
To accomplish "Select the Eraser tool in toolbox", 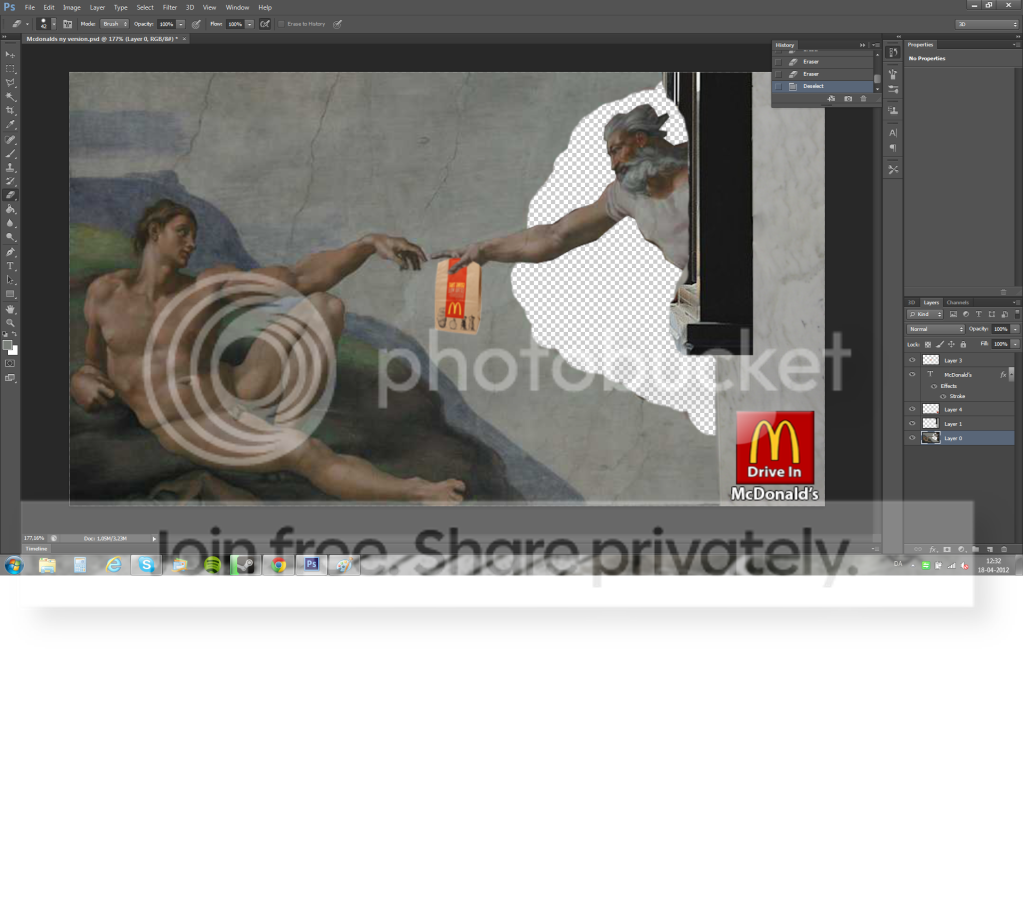I will point(10,195).
